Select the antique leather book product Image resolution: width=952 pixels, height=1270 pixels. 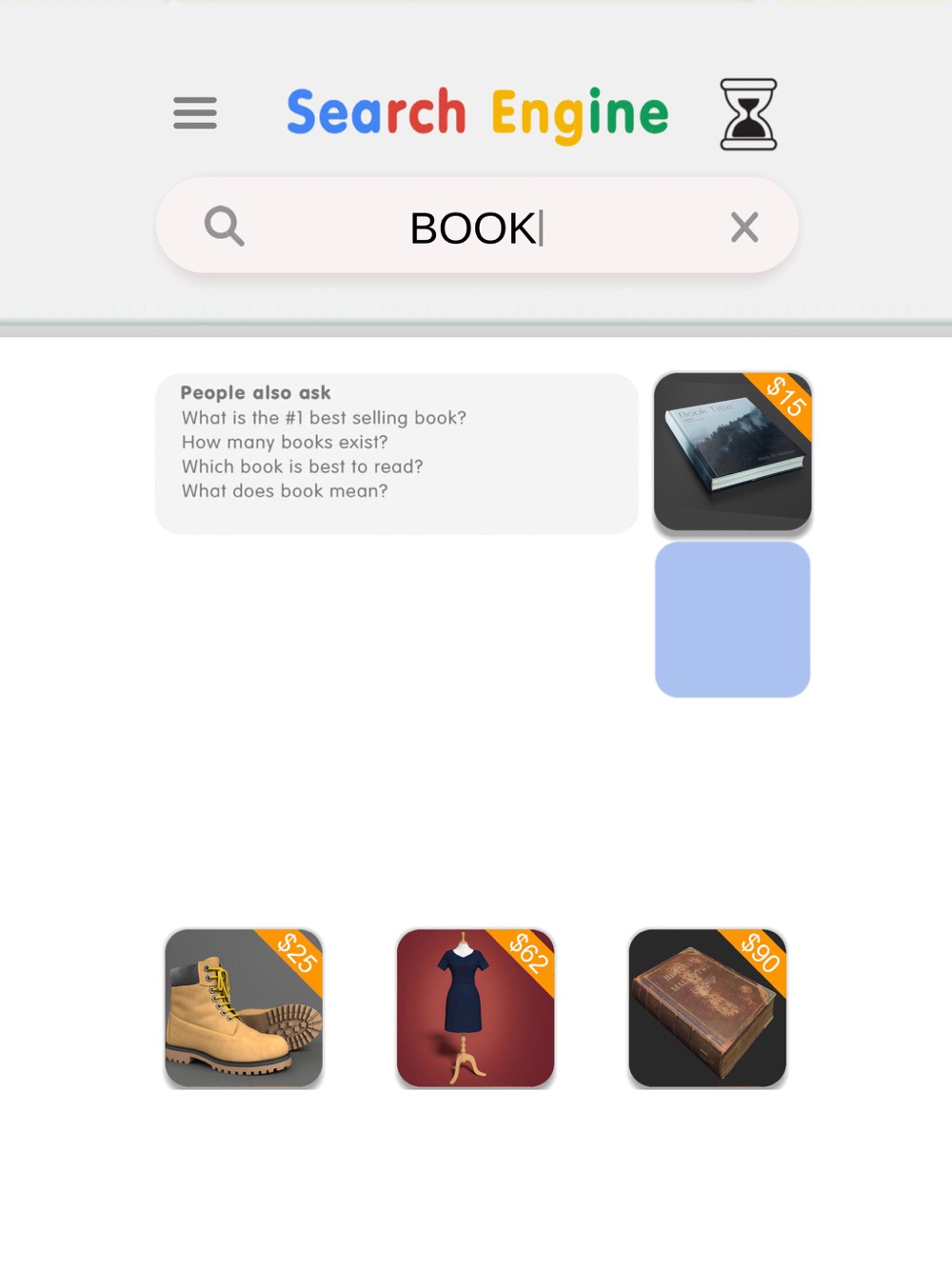(x=707, y=1008)
